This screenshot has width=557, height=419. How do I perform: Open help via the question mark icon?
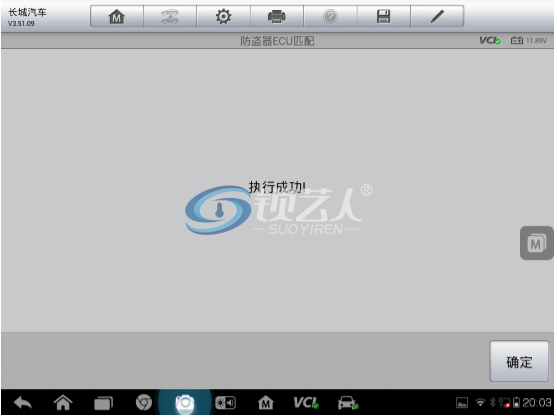(330, 16)
